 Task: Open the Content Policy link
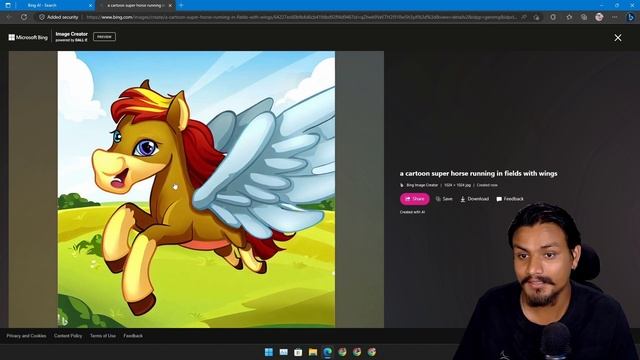(68, 336)
